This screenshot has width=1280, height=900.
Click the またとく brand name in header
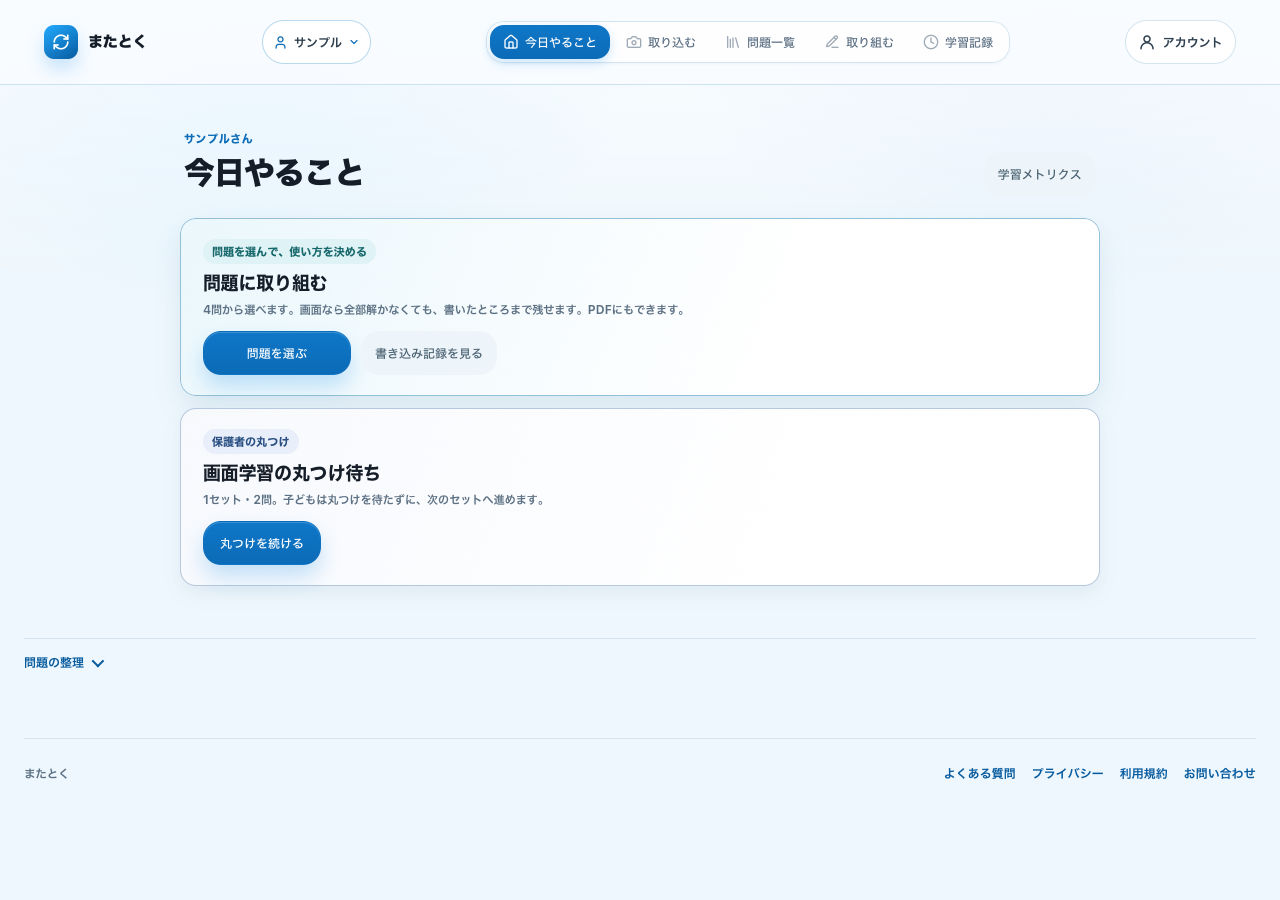(x=117, y=42)
